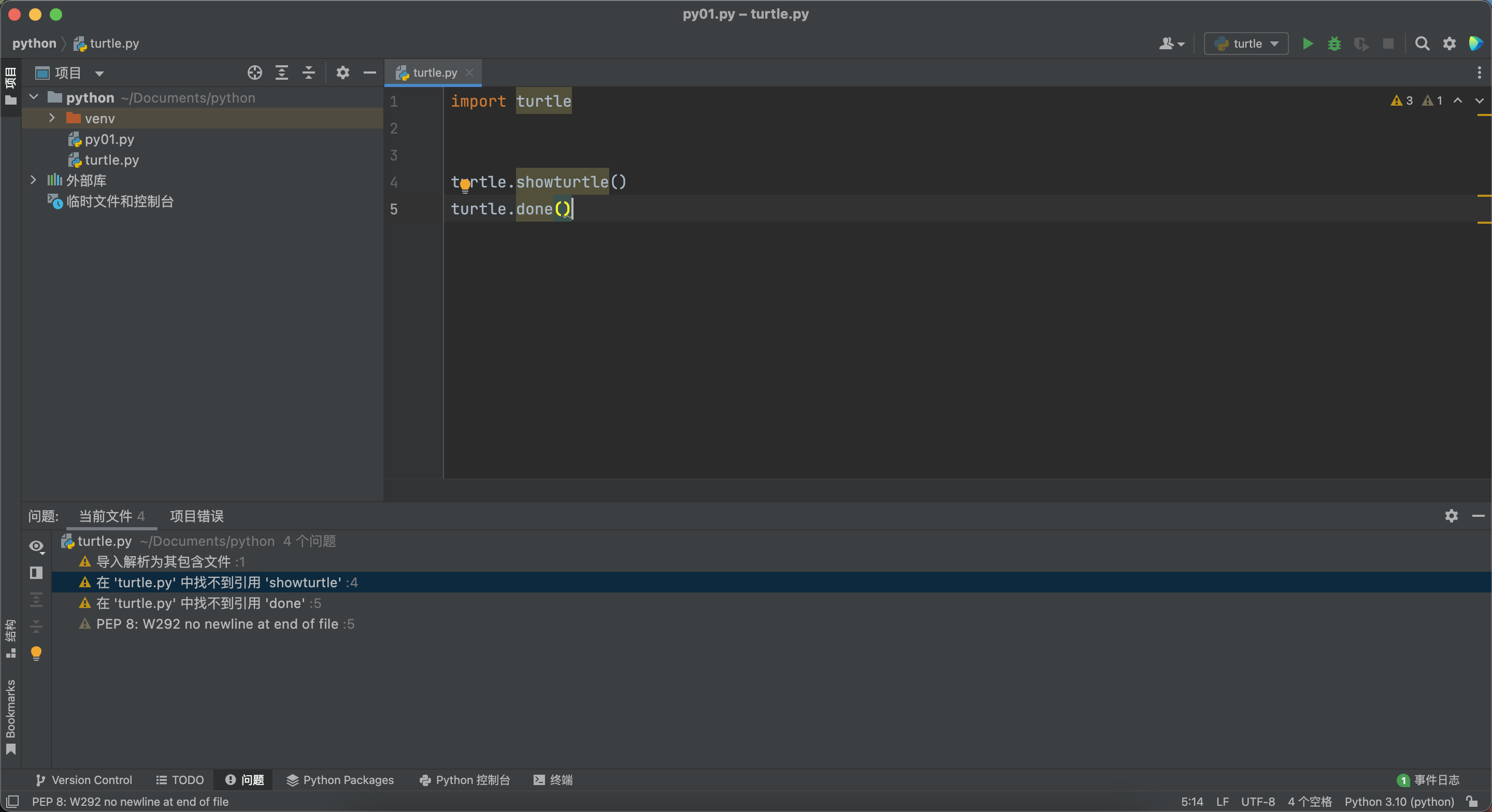The width and height of the screenshot is (1492, 812).
Task: Run with coverage icon
Action: click(1361, 44)
